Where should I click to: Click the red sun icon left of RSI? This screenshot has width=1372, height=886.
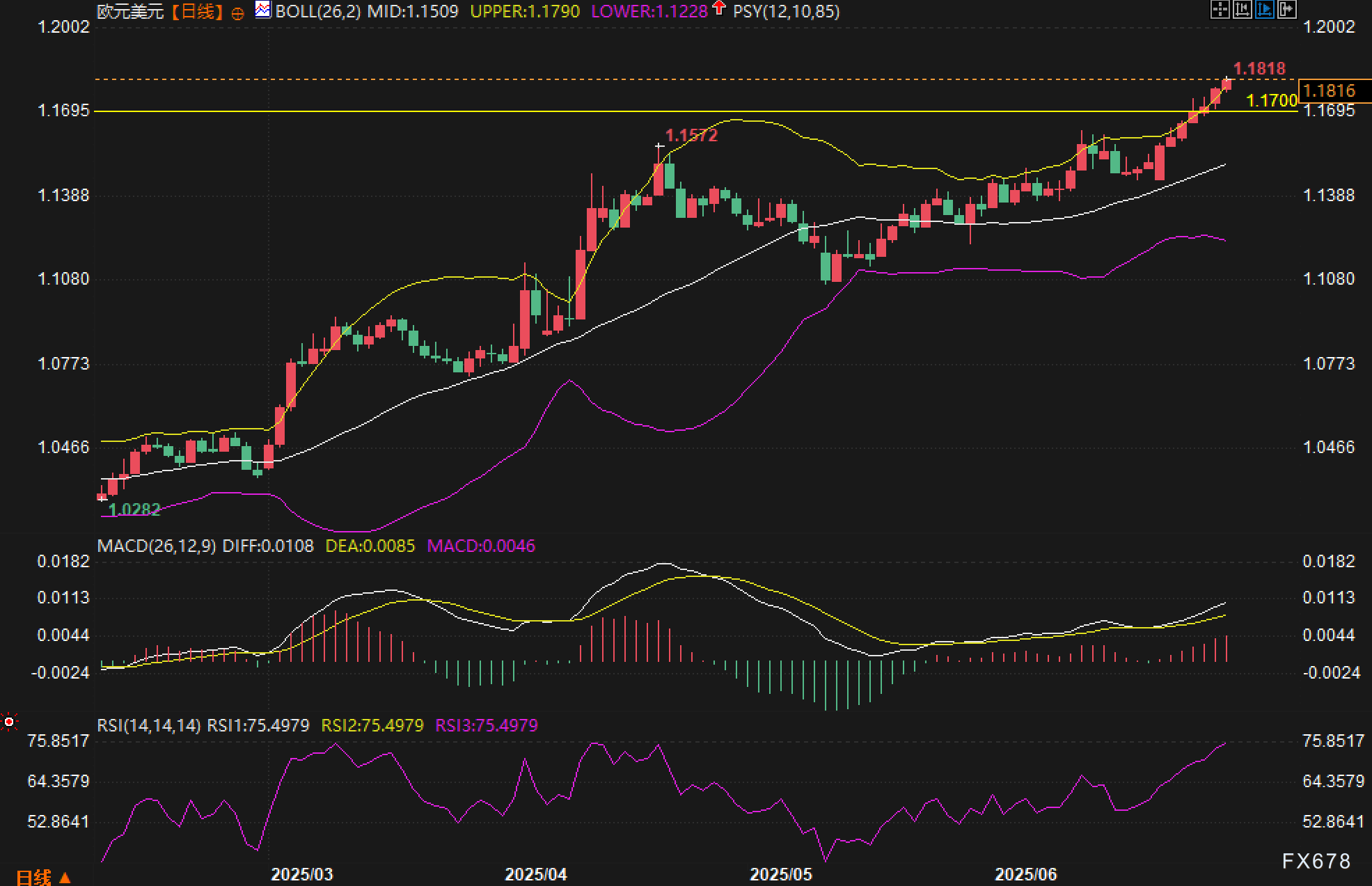point(9,722)
